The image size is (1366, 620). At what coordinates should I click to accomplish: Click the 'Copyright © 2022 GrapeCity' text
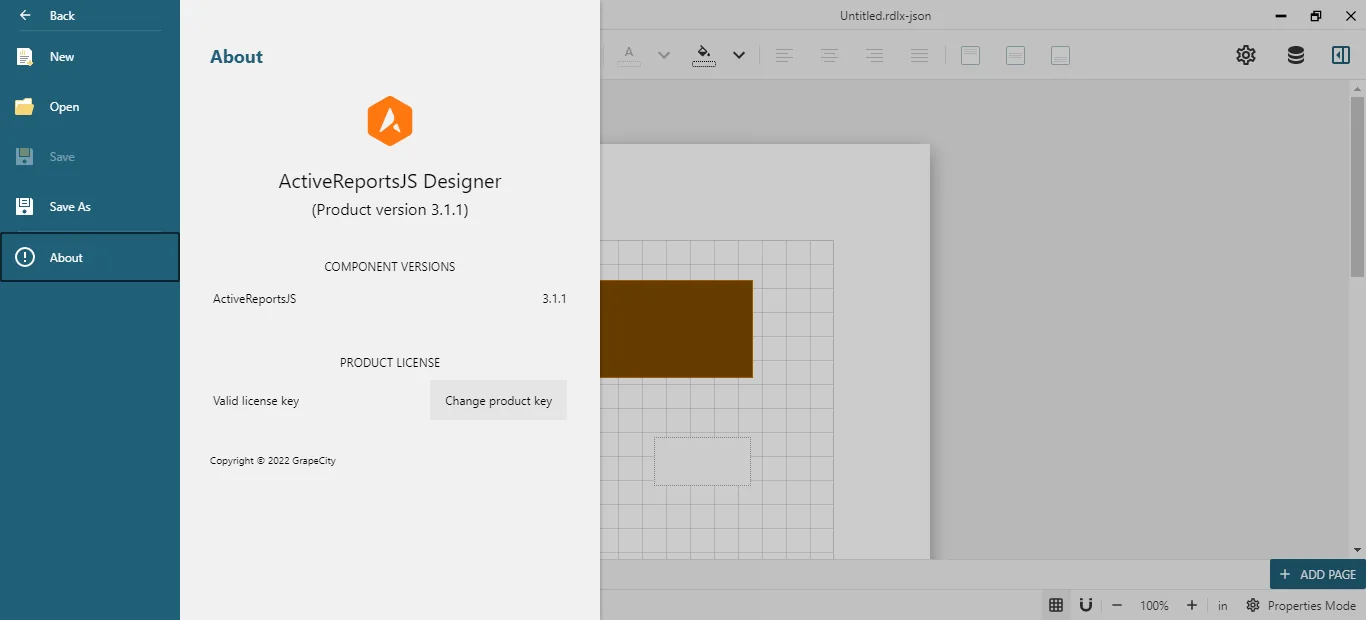point(273,461)
